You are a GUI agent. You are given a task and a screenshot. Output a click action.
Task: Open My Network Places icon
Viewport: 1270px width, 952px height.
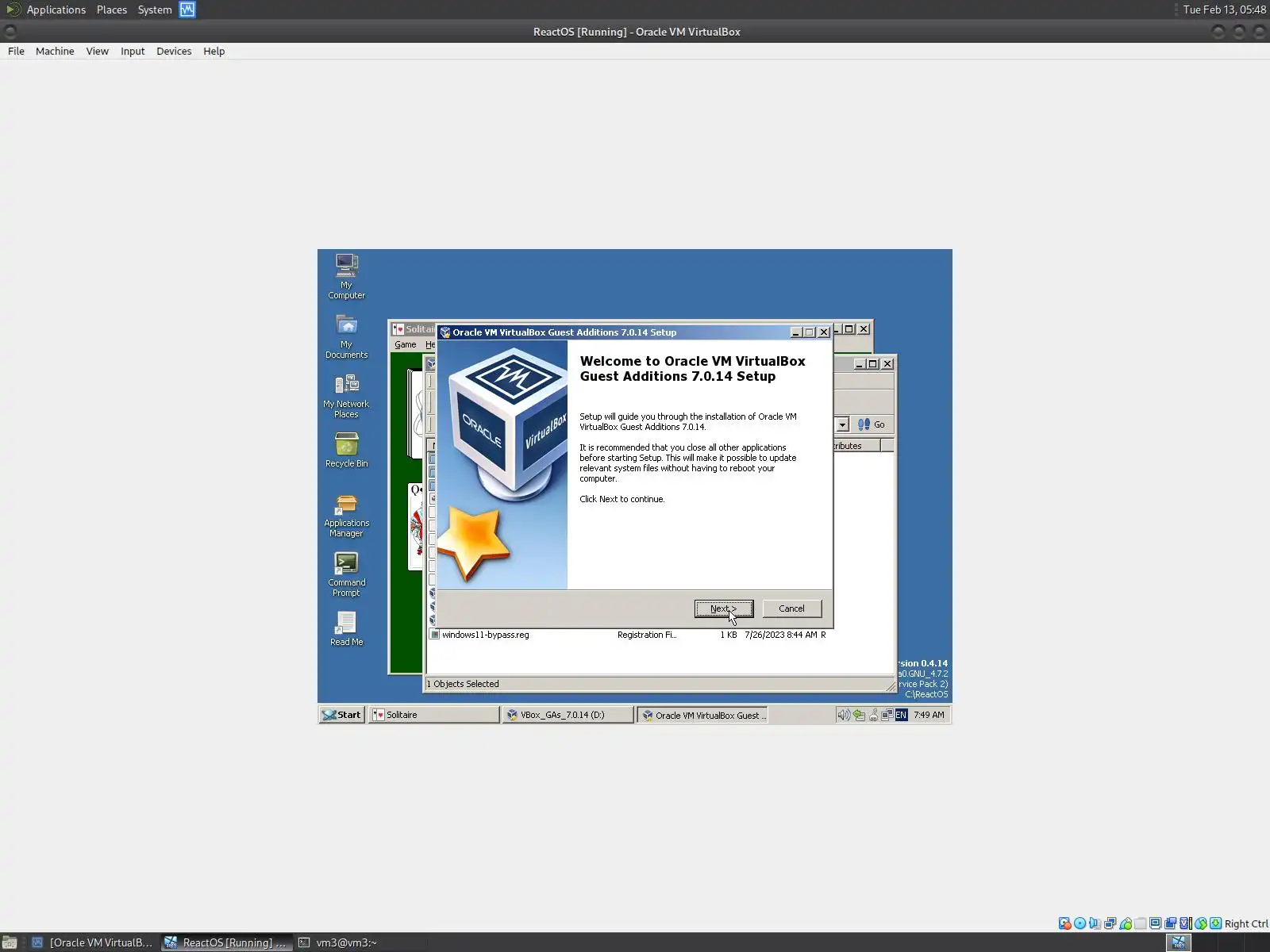point(346,396)
